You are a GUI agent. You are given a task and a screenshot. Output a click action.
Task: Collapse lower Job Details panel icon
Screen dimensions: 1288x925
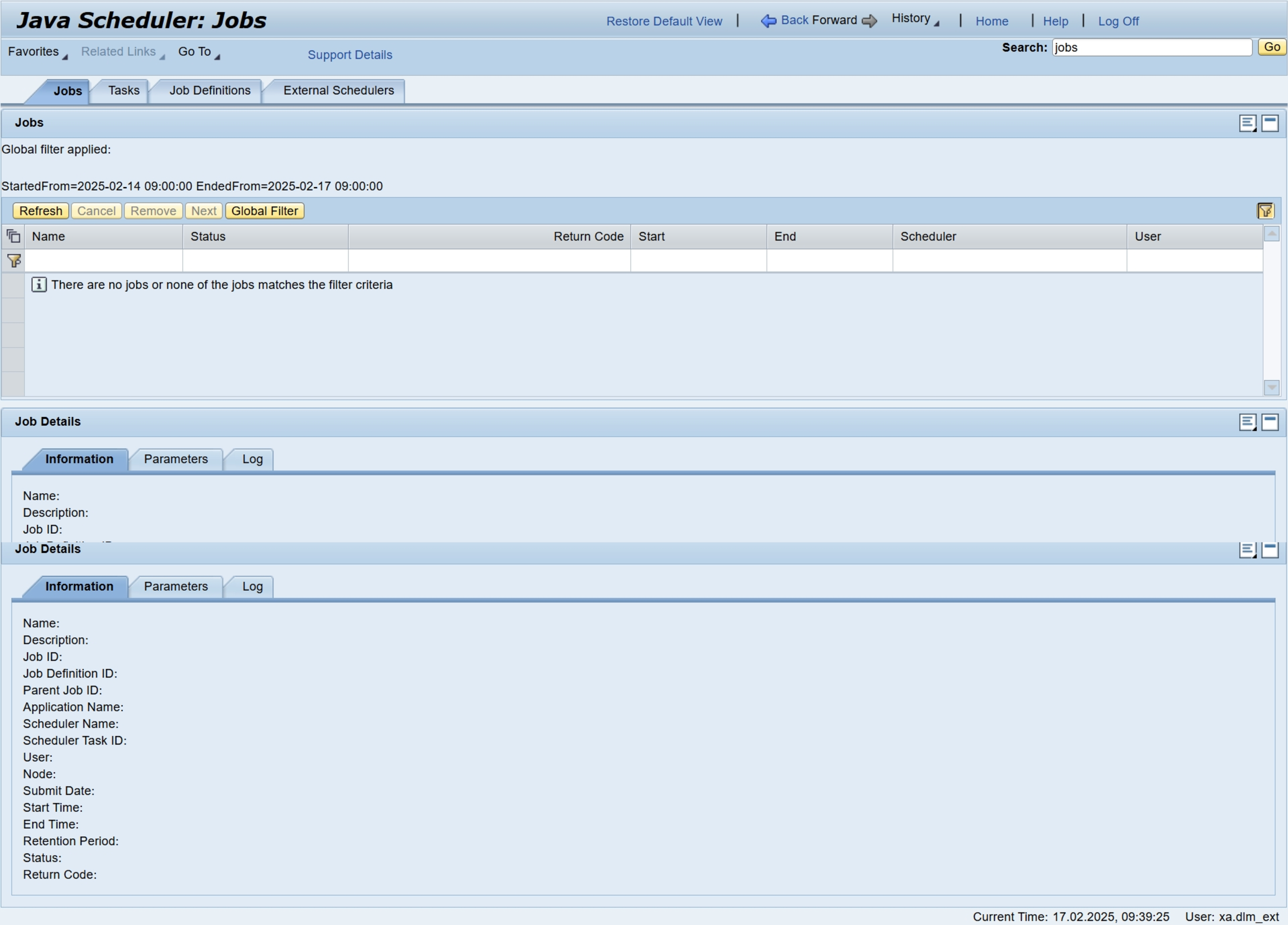pyautogui.click(x=1270, y=550)
